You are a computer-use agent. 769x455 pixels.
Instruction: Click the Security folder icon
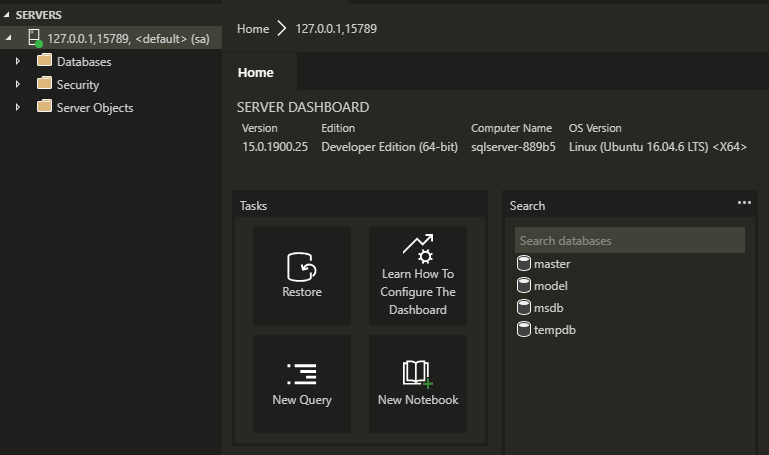(x=44, y=84)
